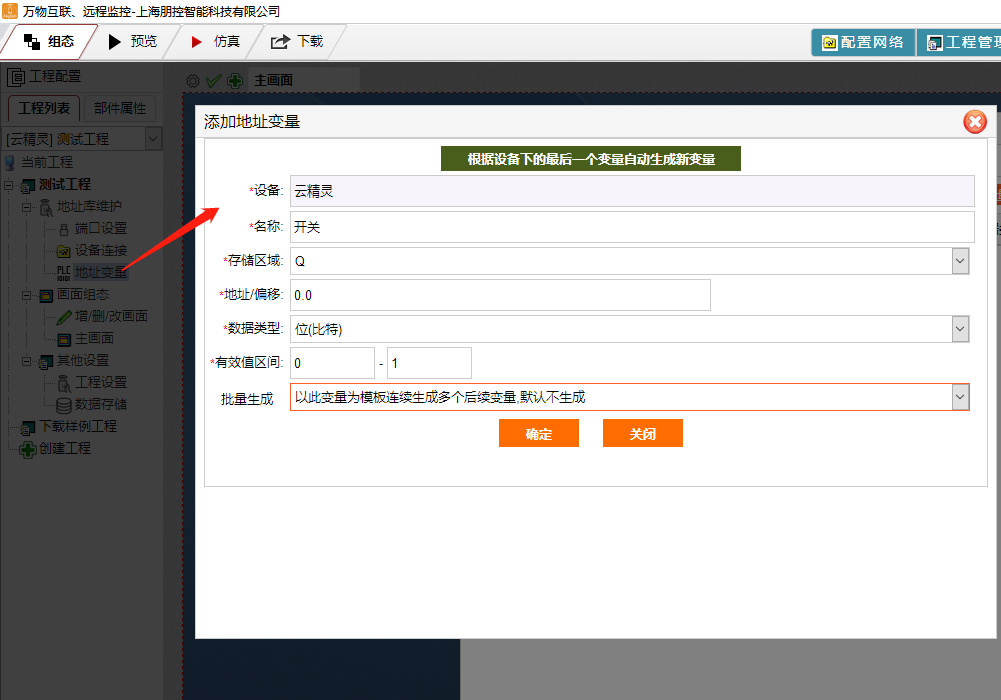Screen dimensions: 1001x700
Task: Switch to the 预览 tab
Action: click(x=132, y=42)
